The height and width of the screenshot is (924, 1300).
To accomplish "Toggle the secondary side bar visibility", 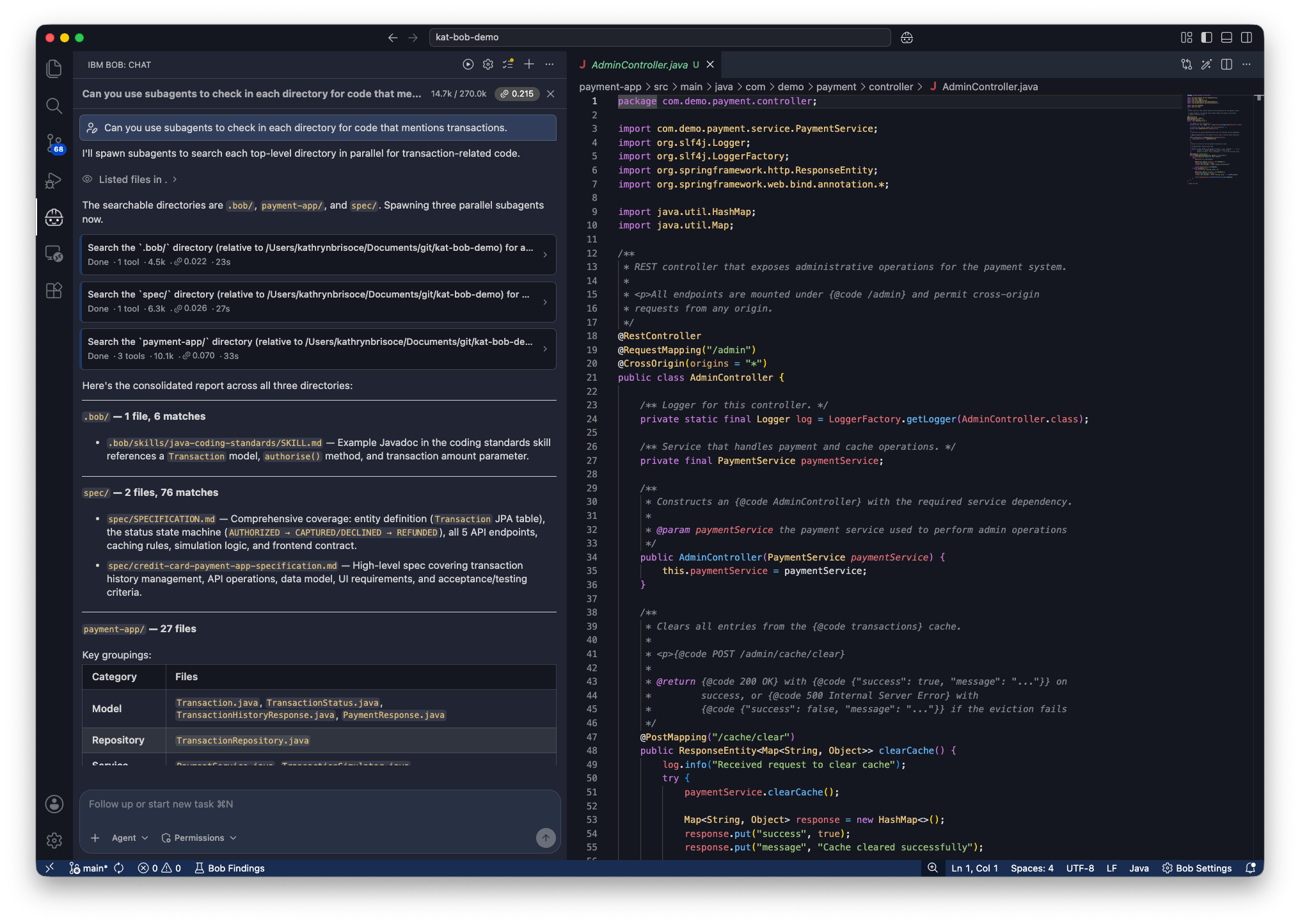I will (x=1246, y=38).
